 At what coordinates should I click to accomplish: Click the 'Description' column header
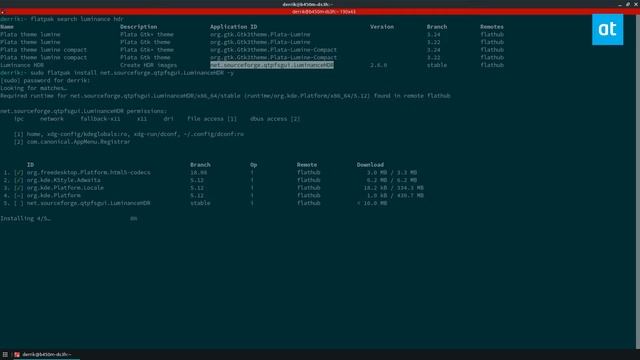pyautogui.click(x=138, y=27)
